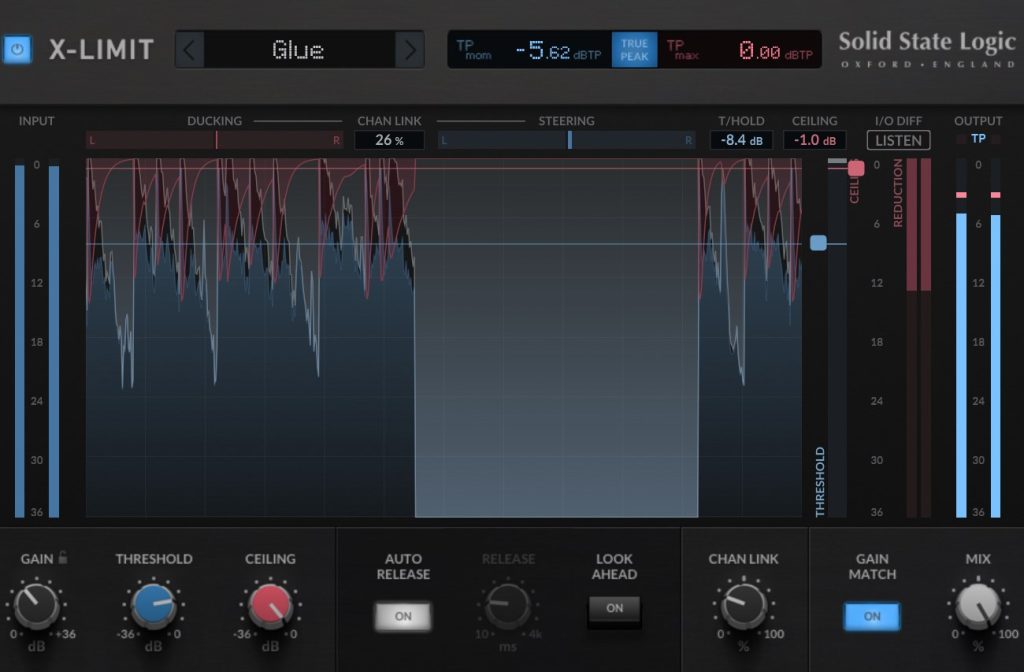Screen dimensions: 1024x672
Task: Open the Glue preset name menu
Action: pos(299,49)
